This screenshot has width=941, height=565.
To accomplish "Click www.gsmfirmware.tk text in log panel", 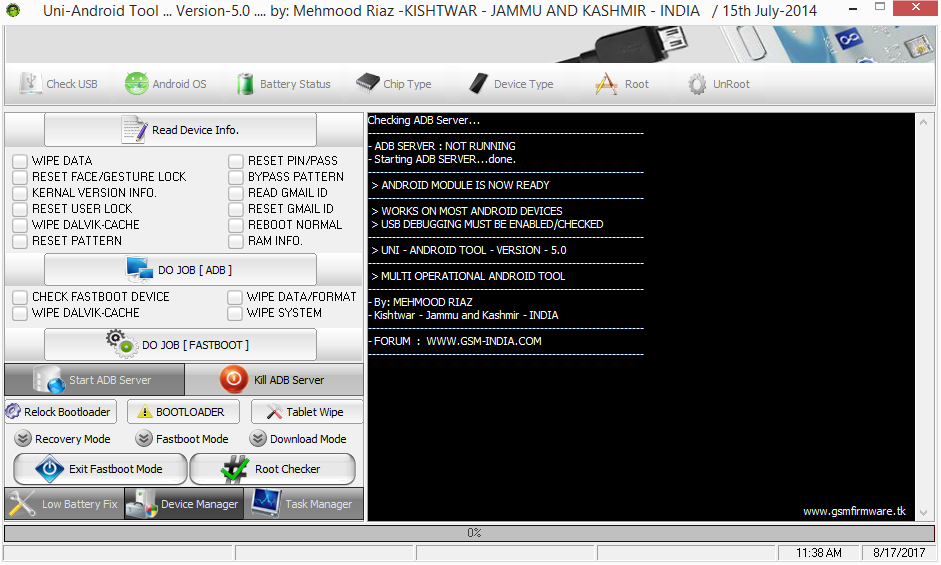I will pos(855,511).
